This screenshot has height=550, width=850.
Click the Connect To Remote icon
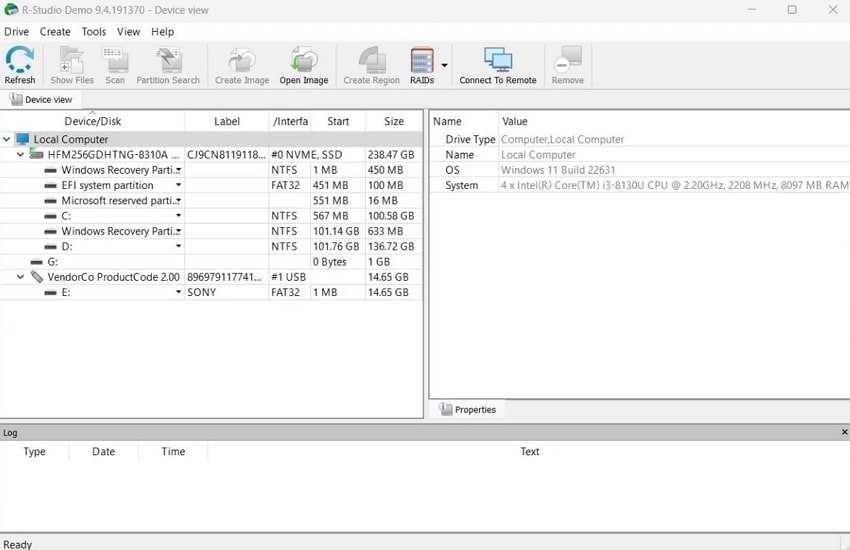pyautogui.click(x=498, y=60)
